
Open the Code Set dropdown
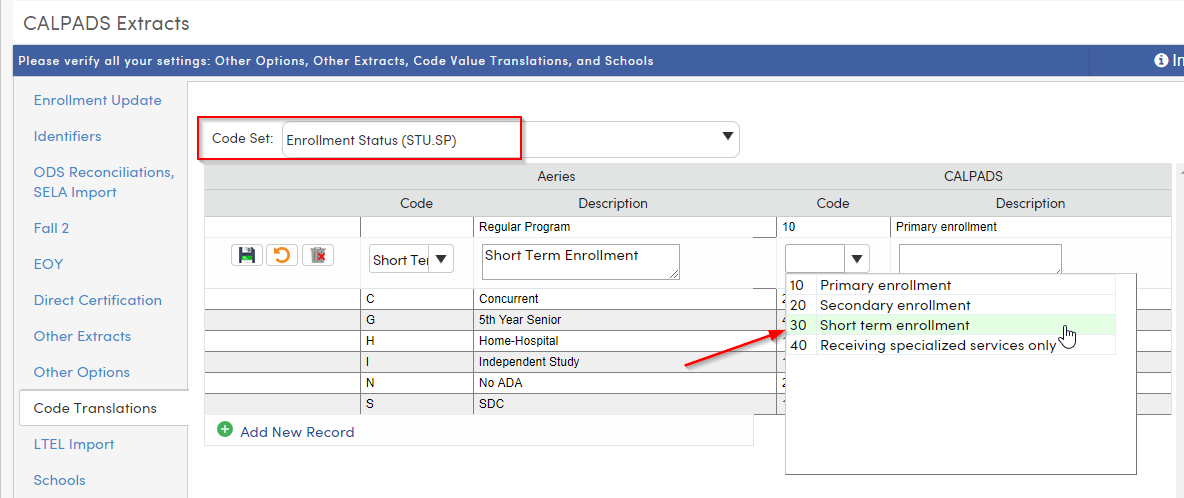[x=510, y=140]
